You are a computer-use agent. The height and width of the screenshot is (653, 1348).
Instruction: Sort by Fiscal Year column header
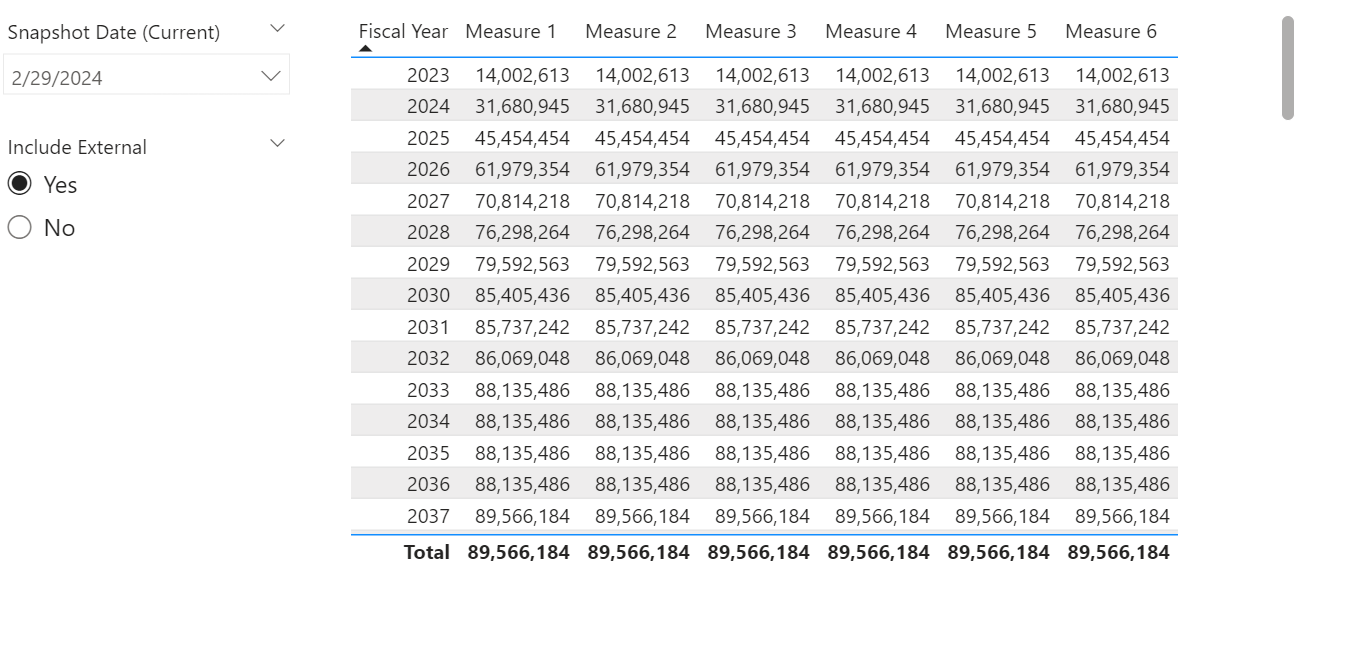403,31
